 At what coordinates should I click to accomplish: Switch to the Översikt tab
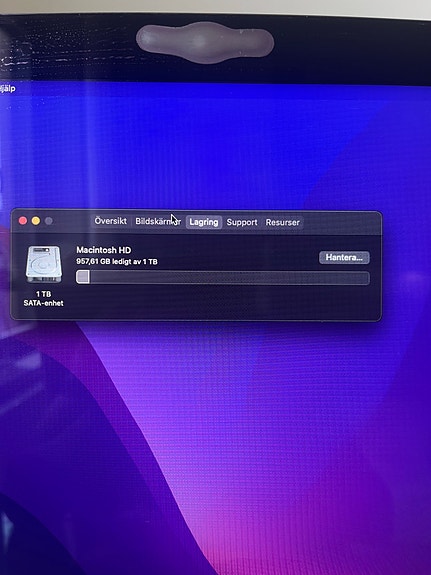[x=110, y=221]
